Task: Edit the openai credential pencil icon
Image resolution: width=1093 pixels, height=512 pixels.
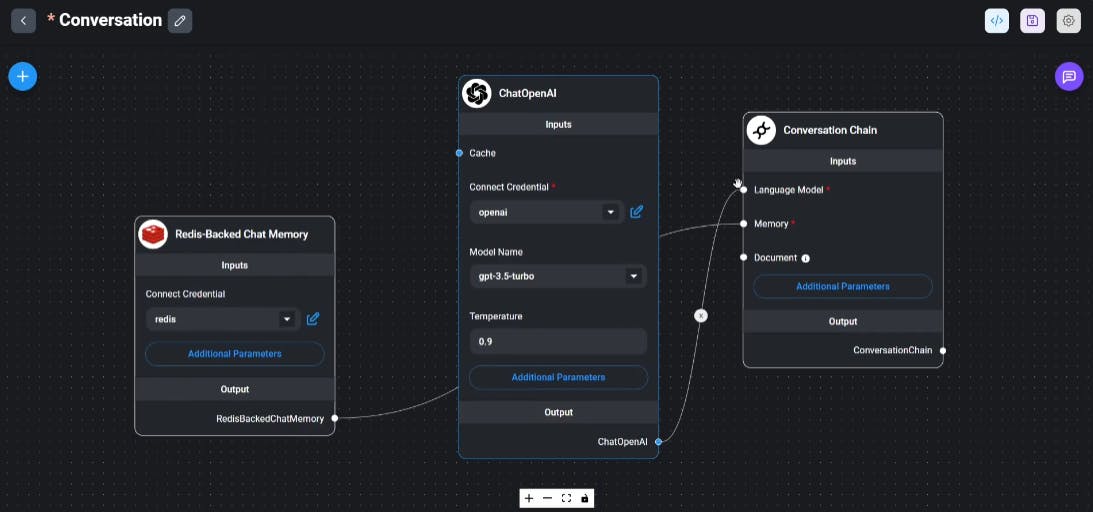Action: (x=637, y=212)
